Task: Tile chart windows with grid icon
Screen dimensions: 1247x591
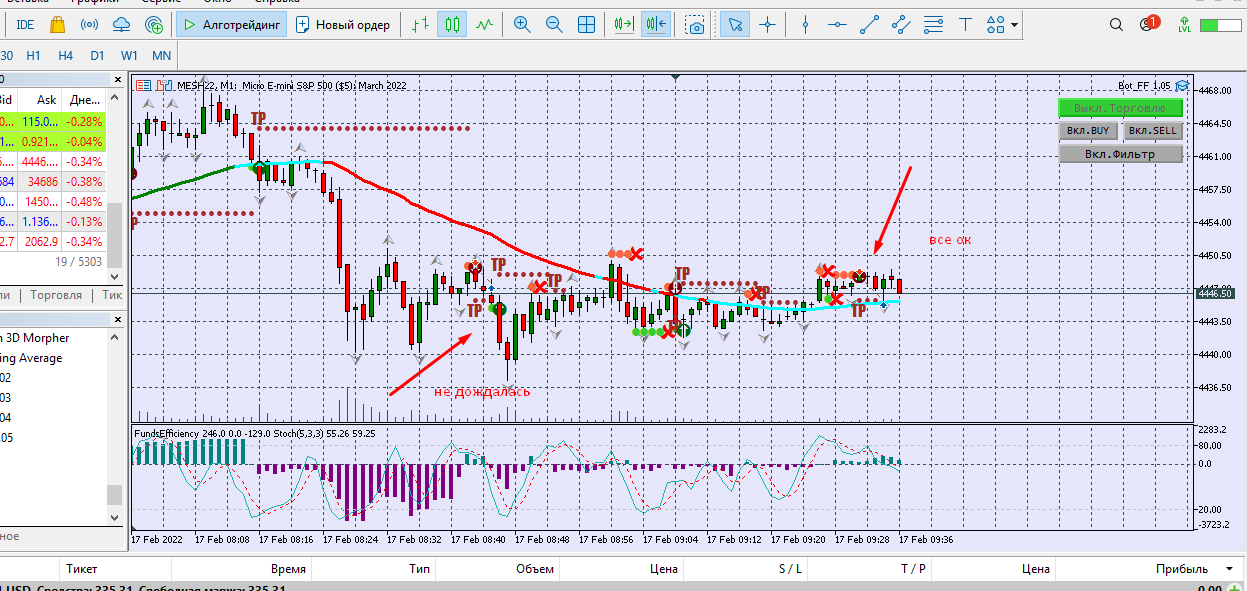Action: [x=587, y=24]
